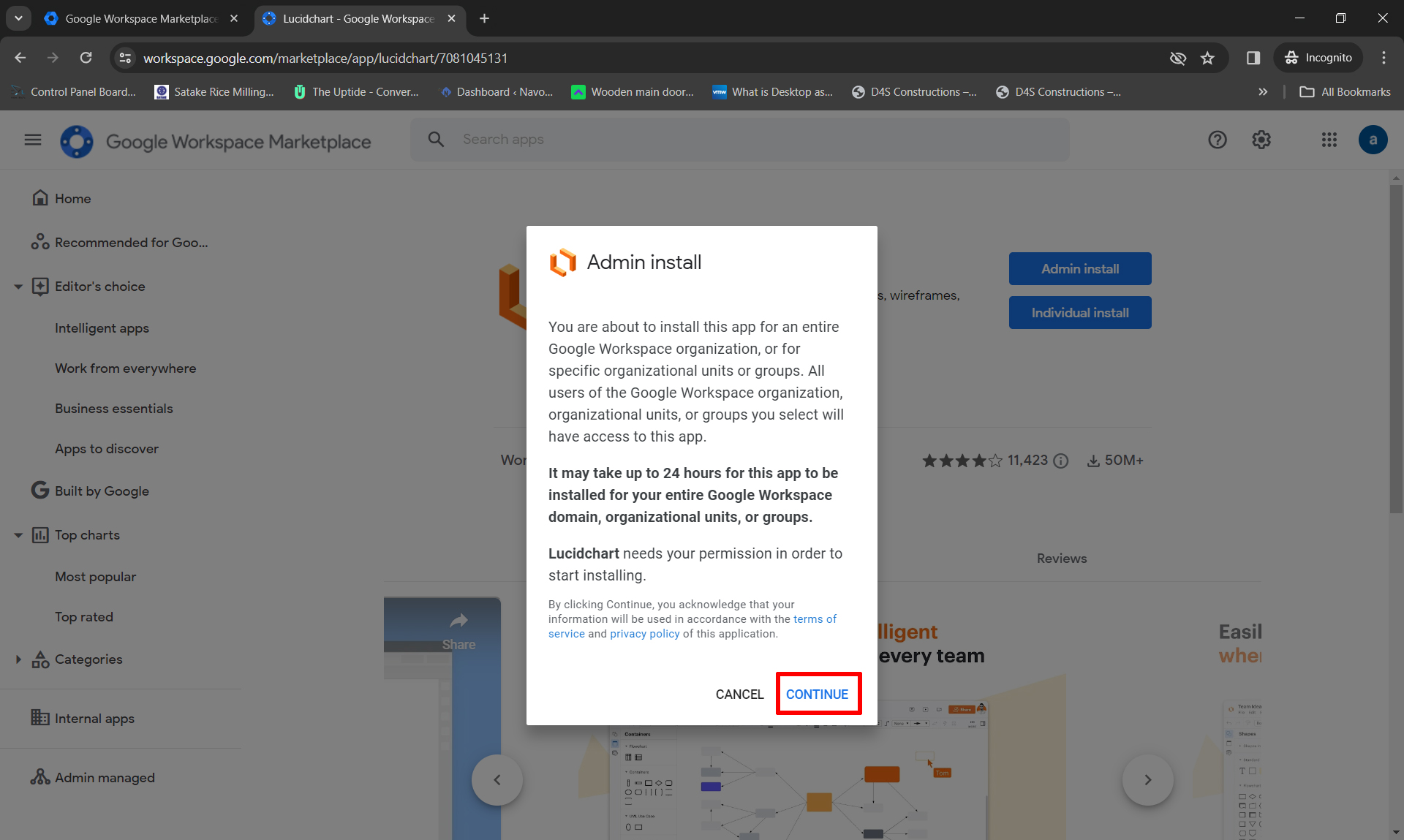Click the Help question mark icon
The width and height of the screenshot is (1404, 840).
tap(1217, 140)
